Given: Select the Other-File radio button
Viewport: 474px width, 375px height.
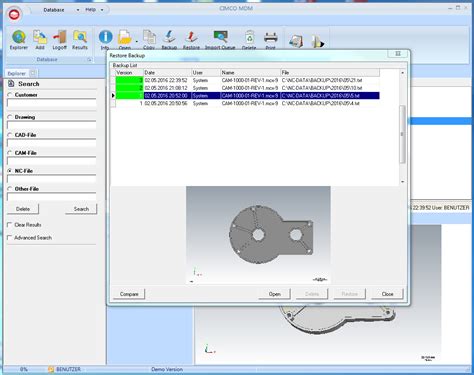Looking at the screenshot, I should click(x=10, y=188).
